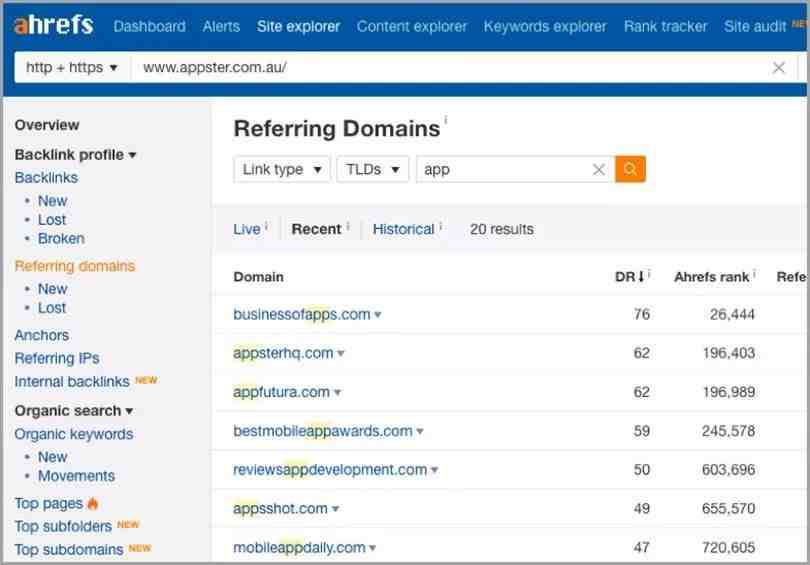
Task: Open Backlinks in the sidebar
Action: click(x=46, y=178)
